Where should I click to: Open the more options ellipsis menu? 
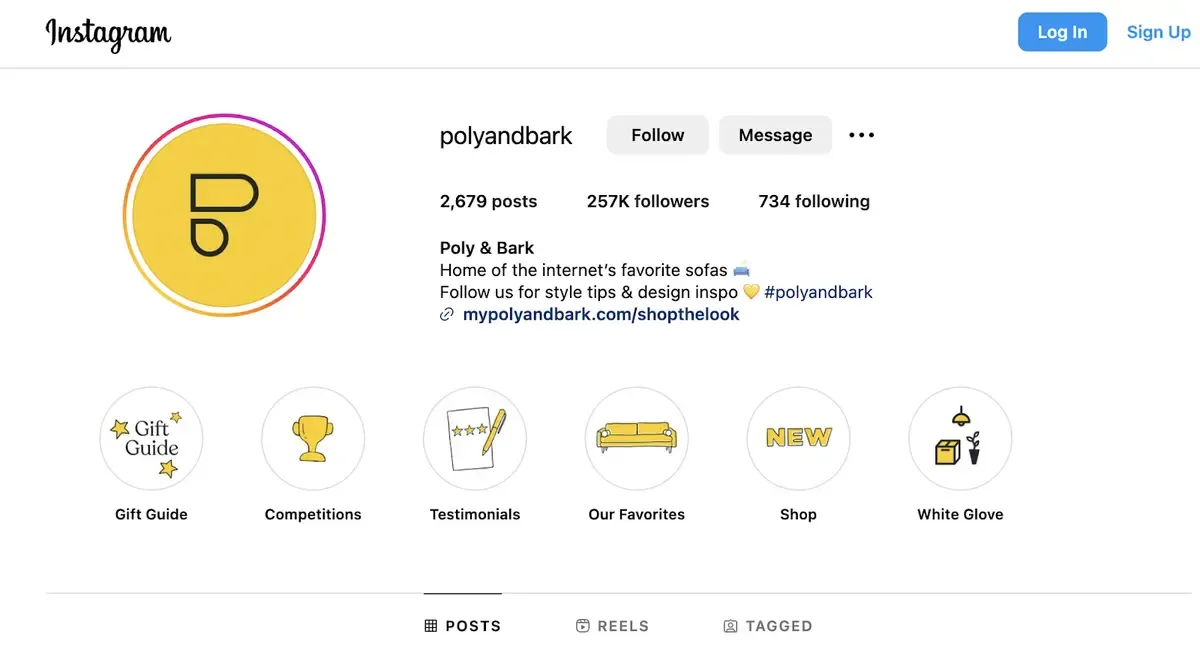pos(861,135)
